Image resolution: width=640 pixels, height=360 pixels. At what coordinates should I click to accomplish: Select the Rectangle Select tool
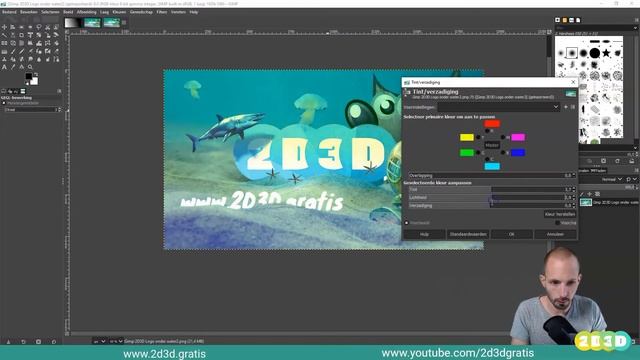coord(21,27)
